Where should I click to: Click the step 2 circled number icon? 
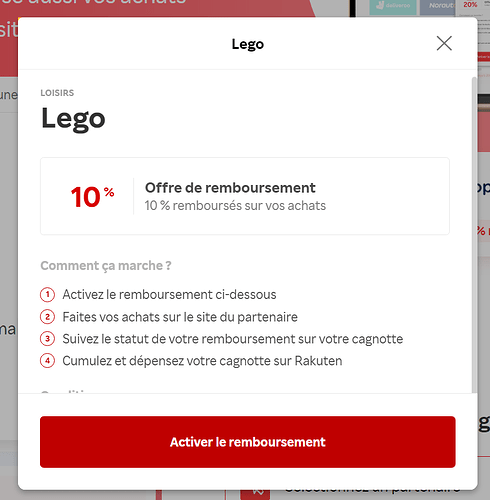tap(47, 317)
